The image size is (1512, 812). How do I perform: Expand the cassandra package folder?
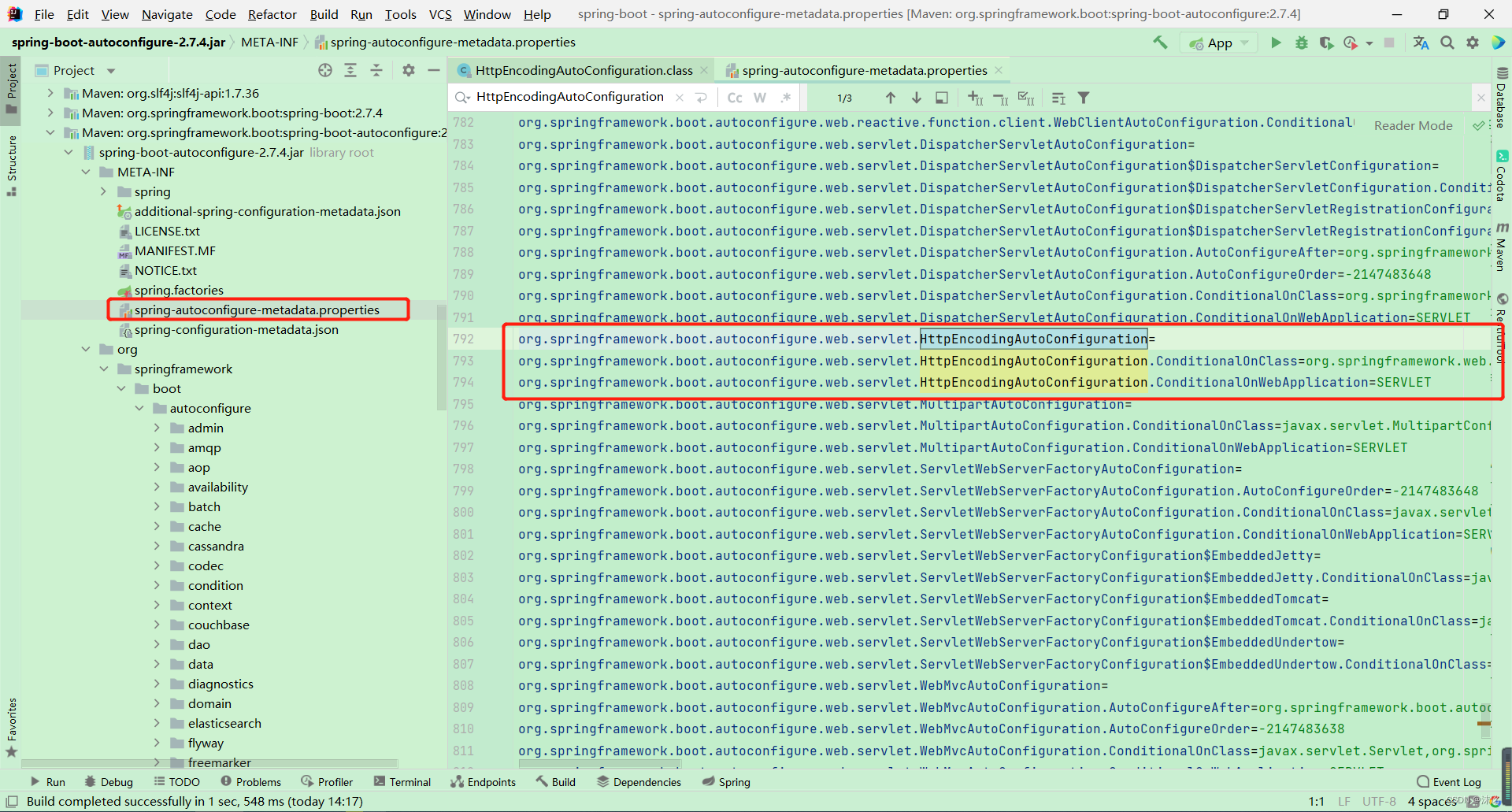point(157,546)
